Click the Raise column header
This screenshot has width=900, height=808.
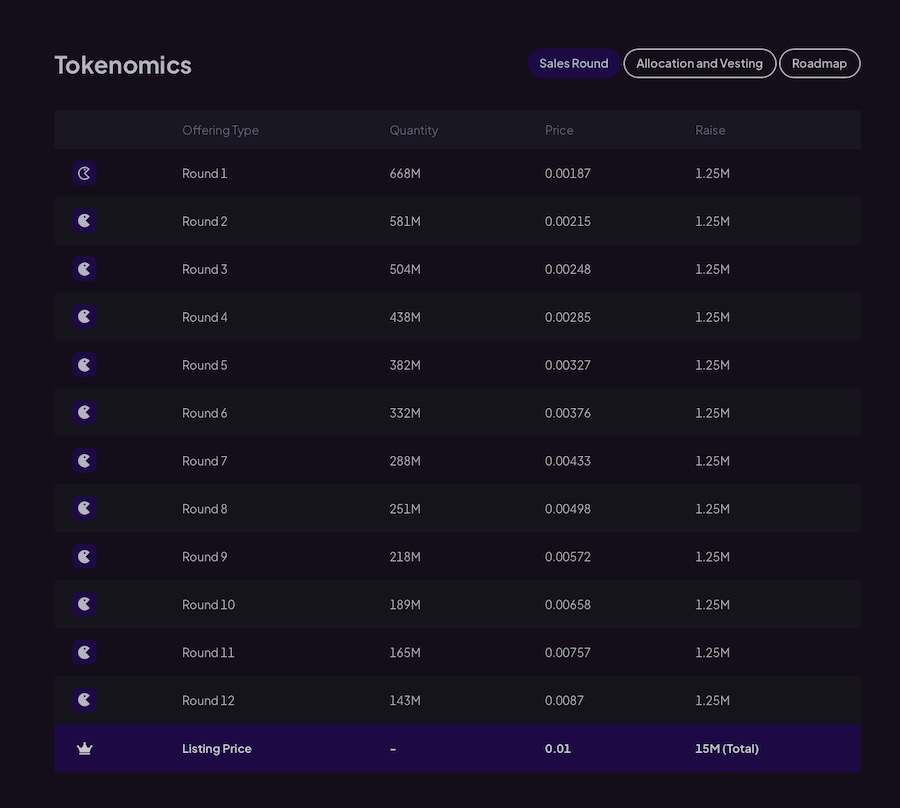click(x=710, y=130)
